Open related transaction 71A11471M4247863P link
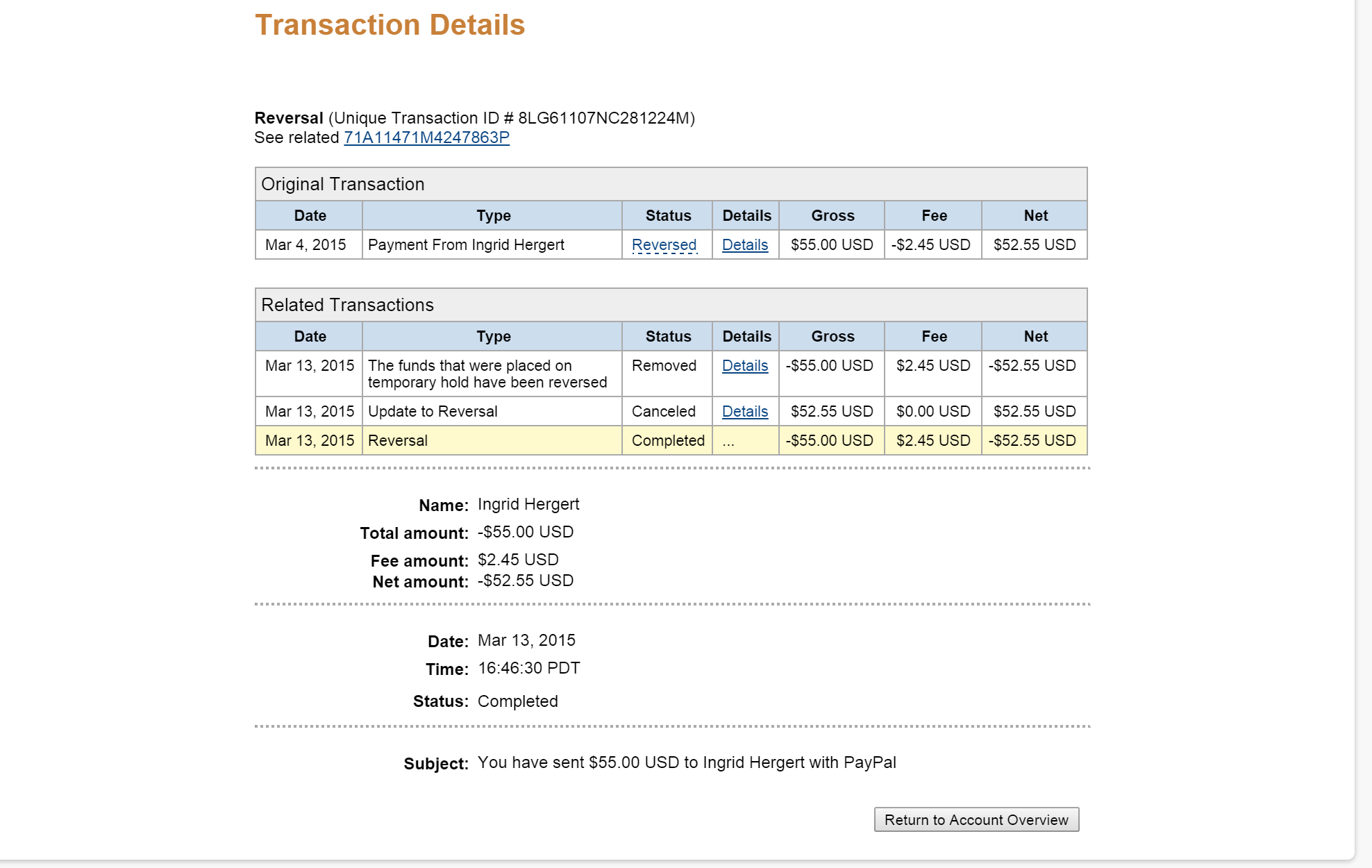Viewport: 1372px width, 868px height. pyautogui.click(x=426, y=137)
